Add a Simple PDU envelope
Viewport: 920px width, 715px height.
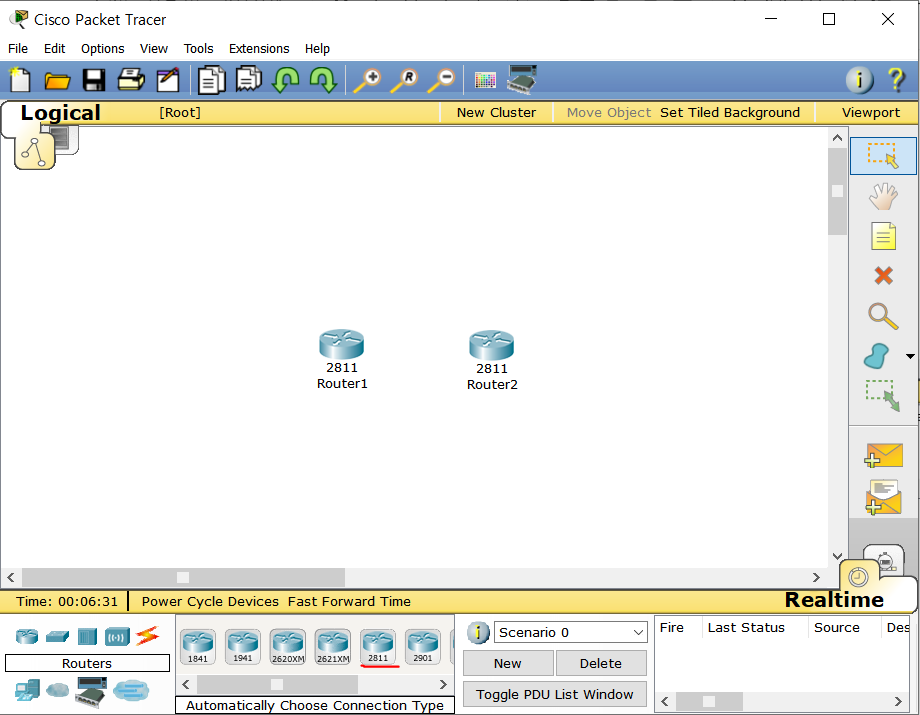click(x=883, y=455)
